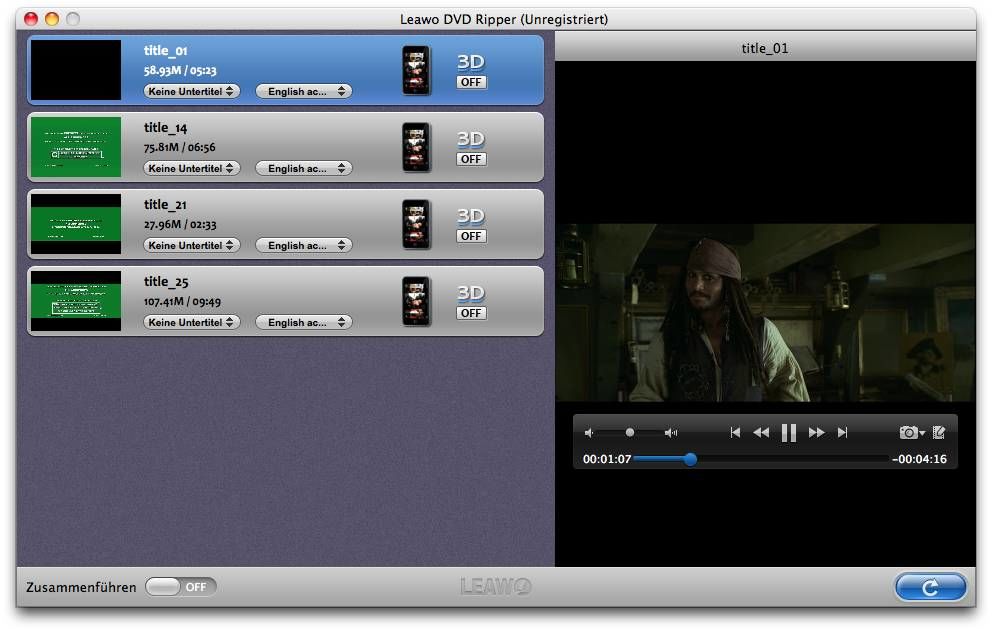Select the thumbnail of title_25

(76, 301)
